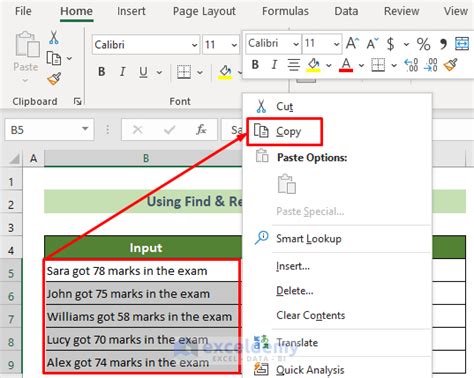Click mini toolbar Format Painter brush

click(x=451, y=65)
